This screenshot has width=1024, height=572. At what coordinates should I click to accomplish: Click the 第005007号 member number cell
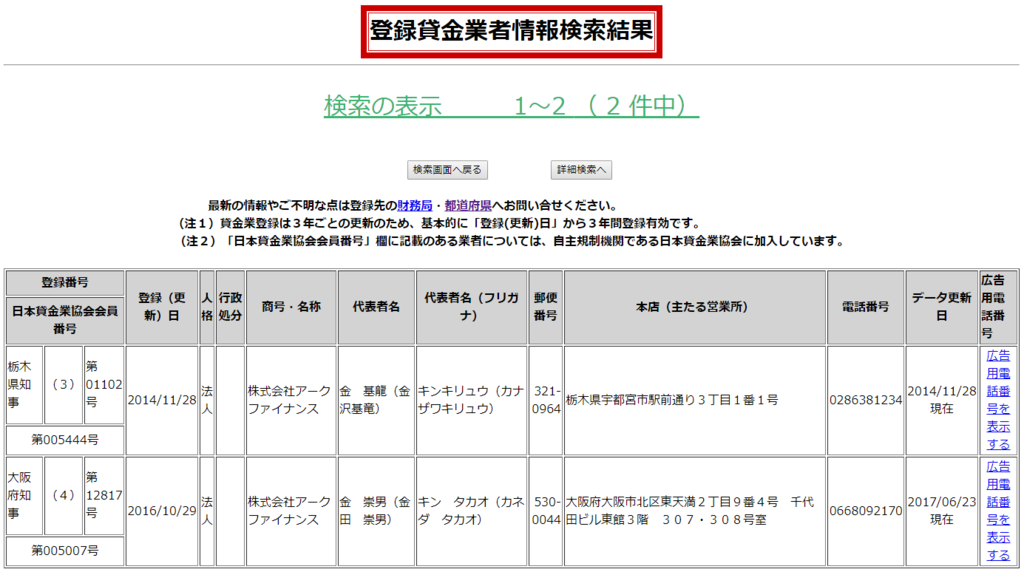65,551
